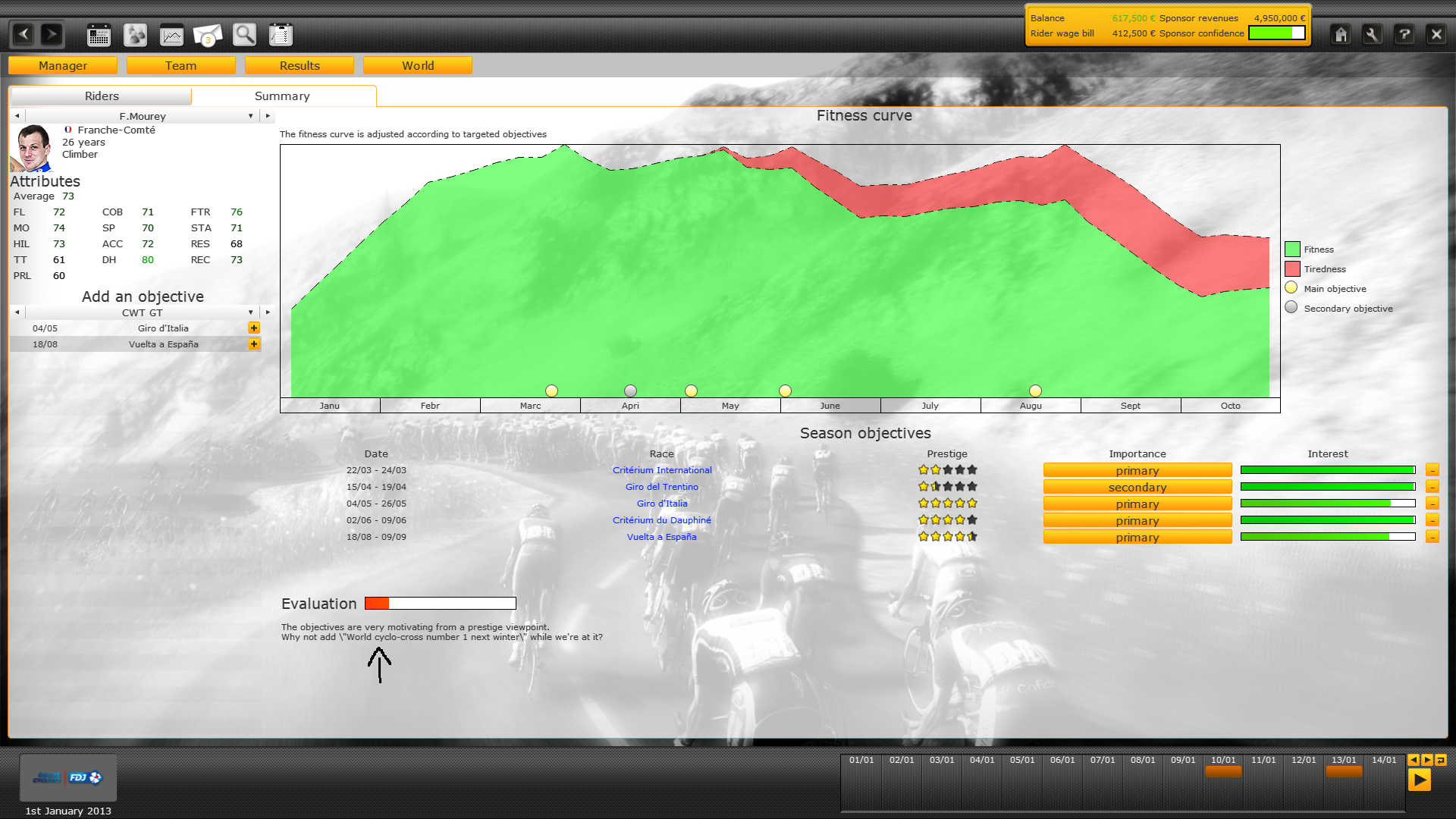This screenshot has height=819, width=1456.
Task: Open the Results menu
Action: [x=300, y=66]
